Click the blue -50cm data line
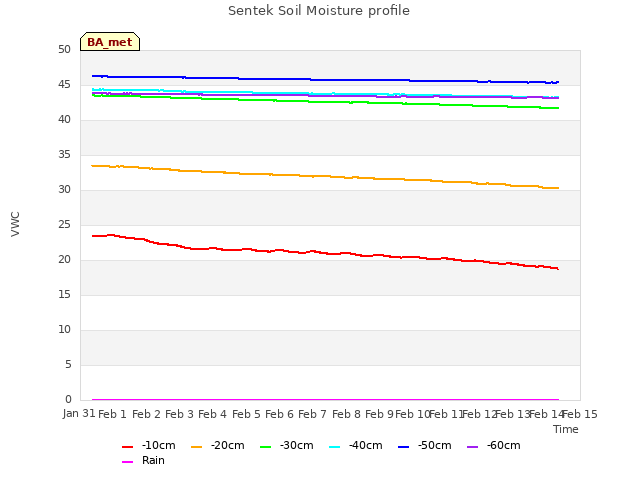The image size is (640, 480). 327,80
